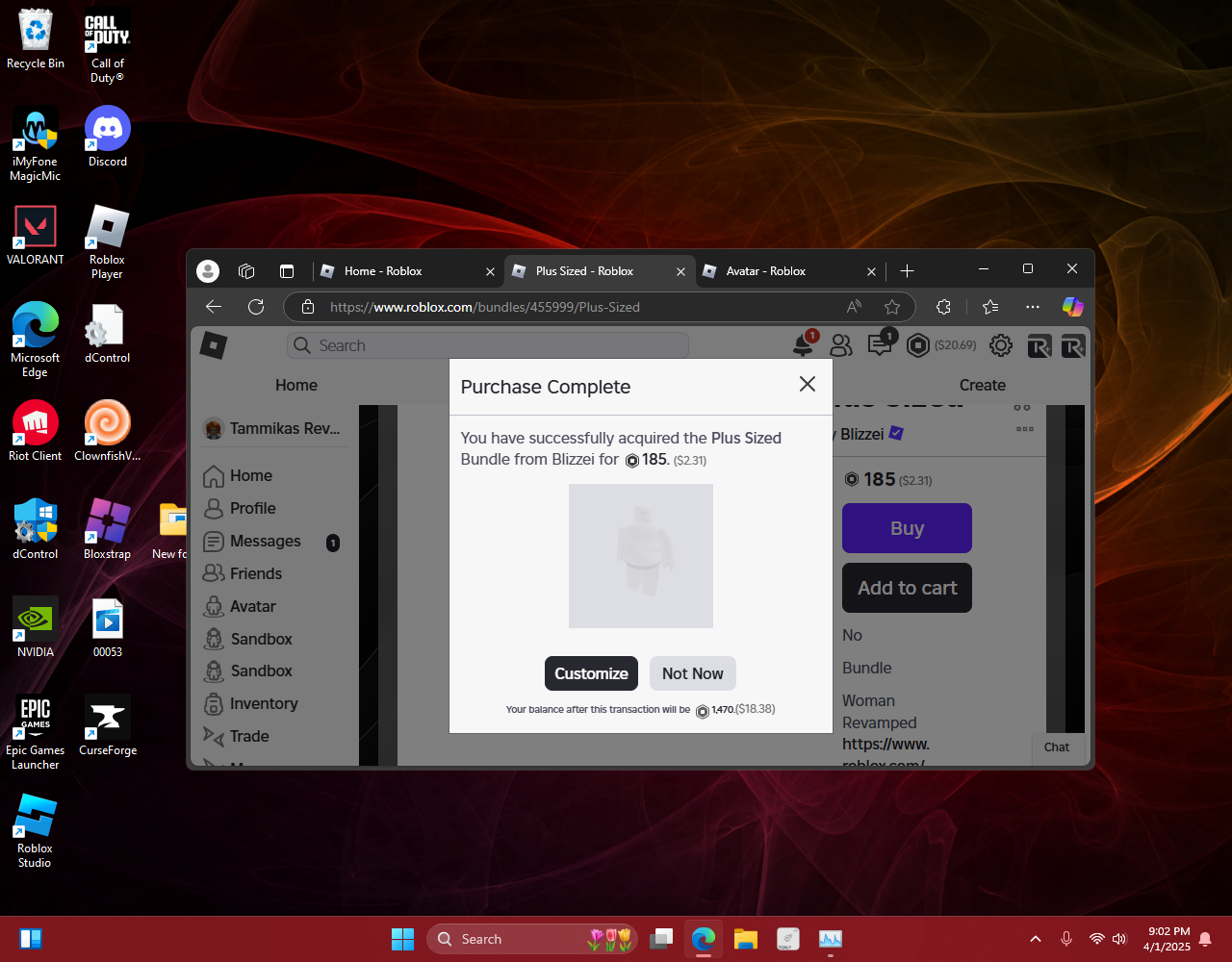
Task: Open iMyFone MagicMic shortcut
Action: click(x=36, y=143)
